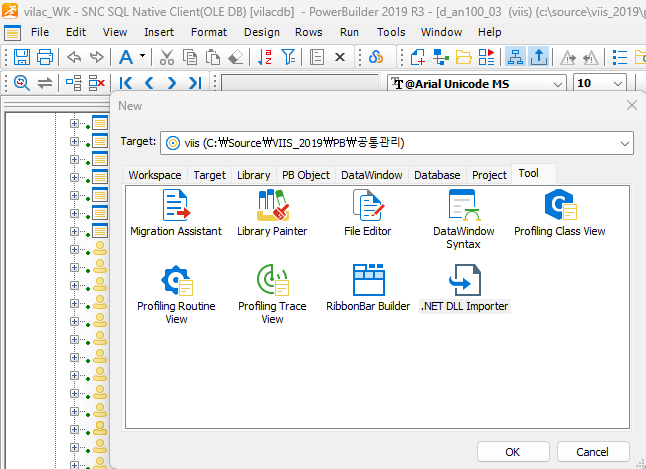Screen dimensions: 646x469
Task: Click the Print toolbar icon
Action: 45,57
